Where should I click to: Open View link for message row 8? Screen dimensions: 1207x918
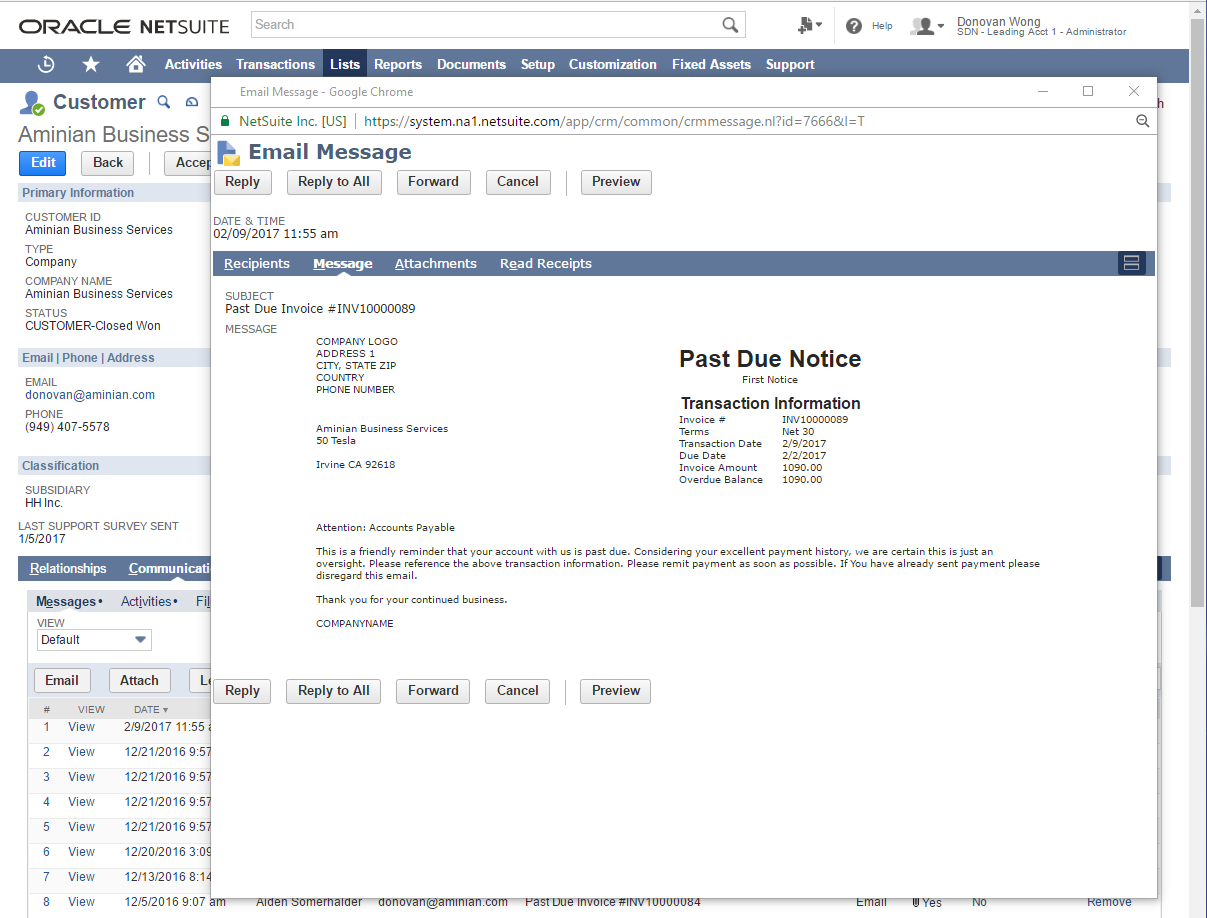[81, 902]
